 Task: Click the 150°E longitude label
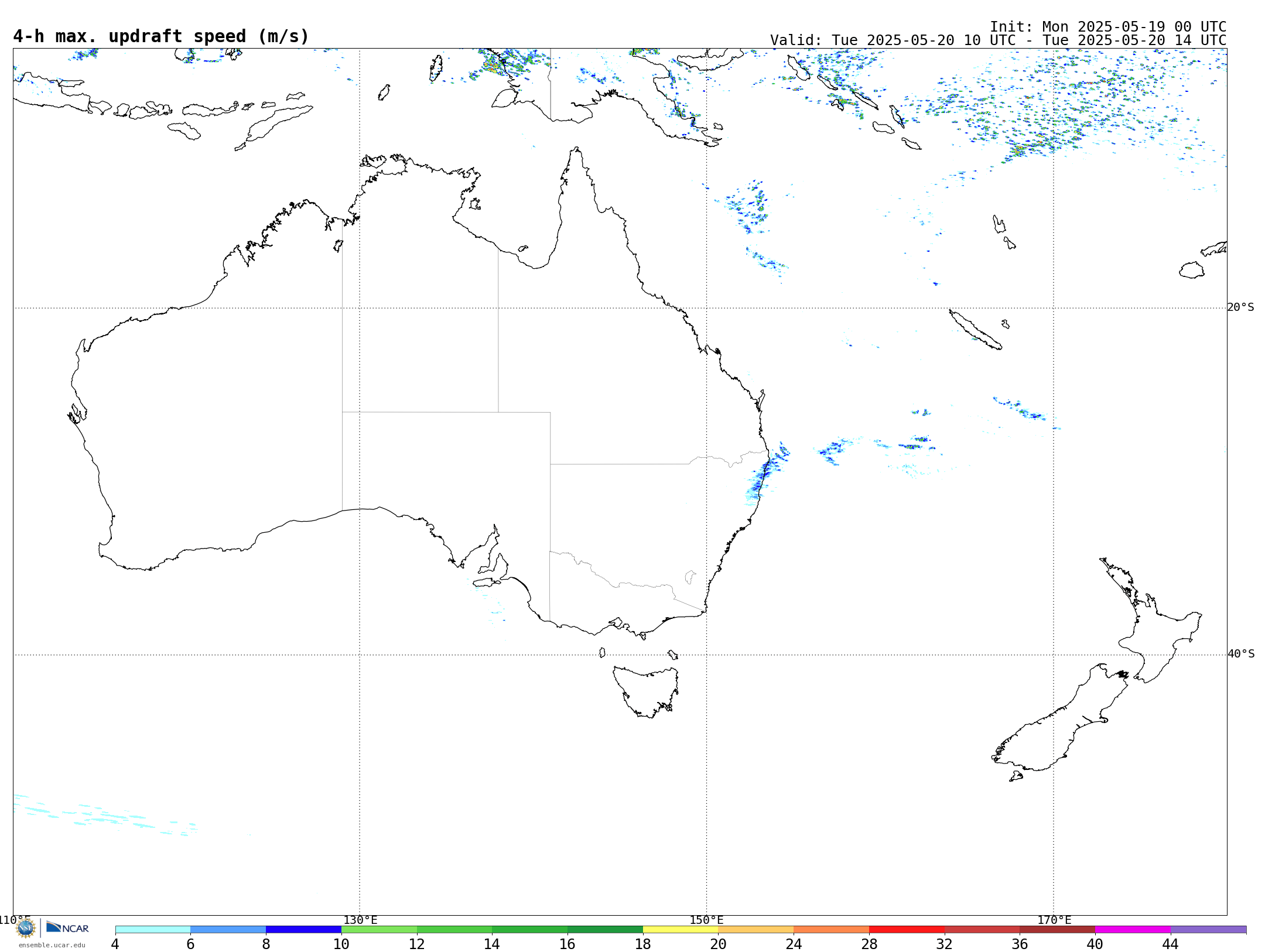(x=706, y=920)
